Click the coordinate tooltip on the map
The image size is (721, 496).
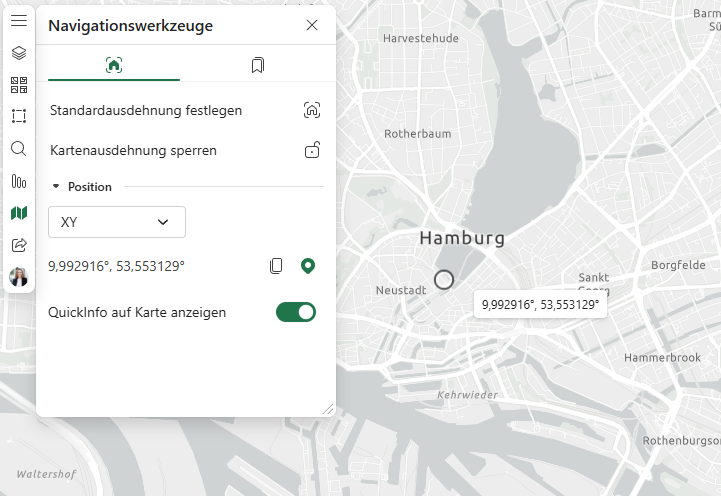[540, 305]
